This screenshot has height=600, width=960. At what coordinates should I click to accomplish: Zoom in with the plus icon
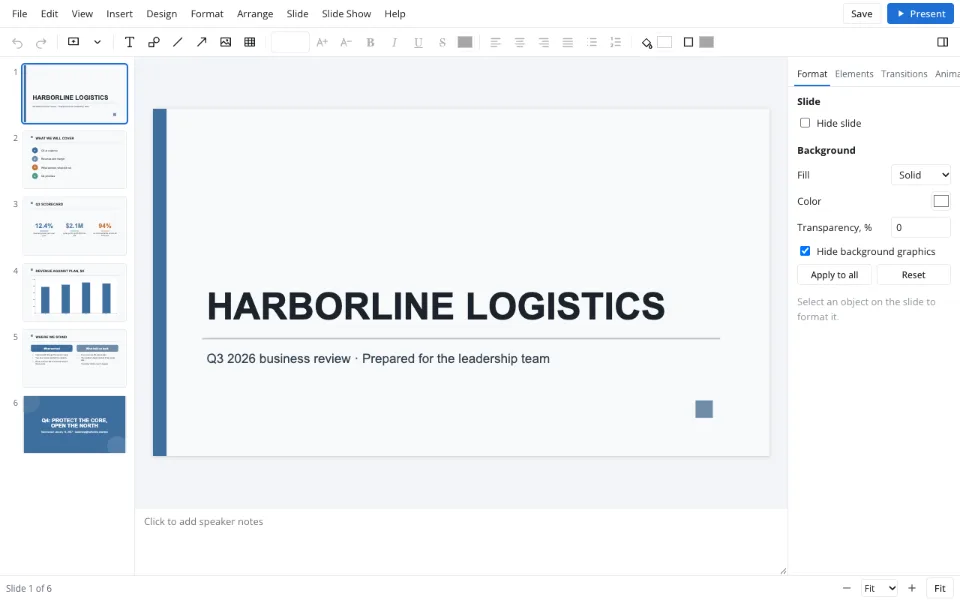tap(912, 588)
